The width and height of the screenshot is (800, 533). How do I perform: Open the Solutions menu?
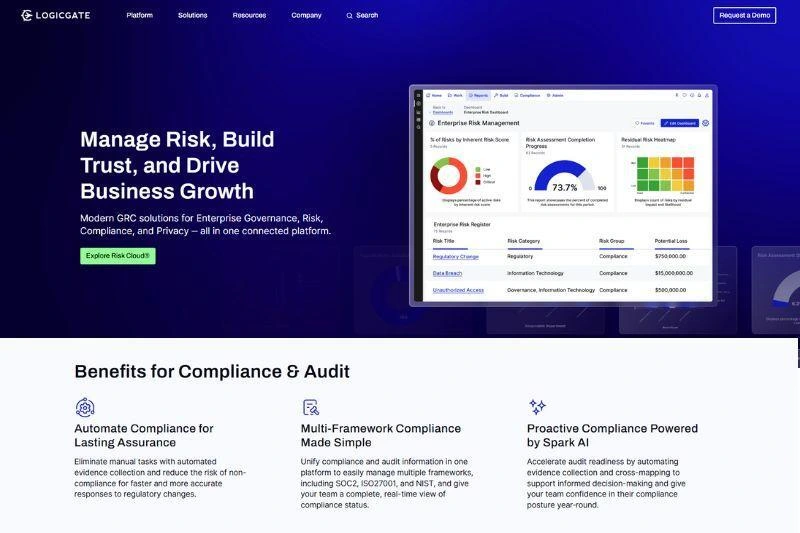pyautogui.click(x=192, y=15)
